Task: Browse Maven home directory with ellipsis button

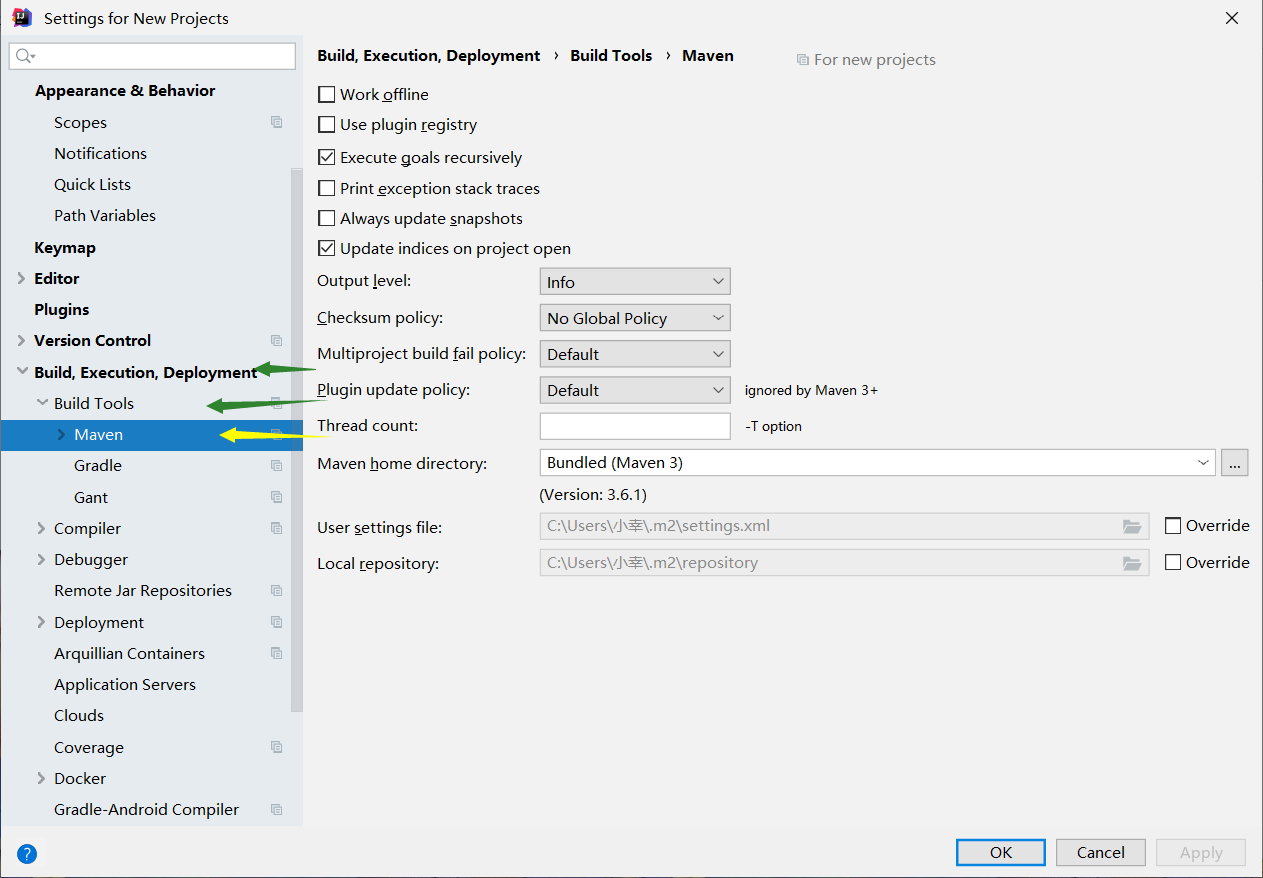Action: [x=1235, y=462]
